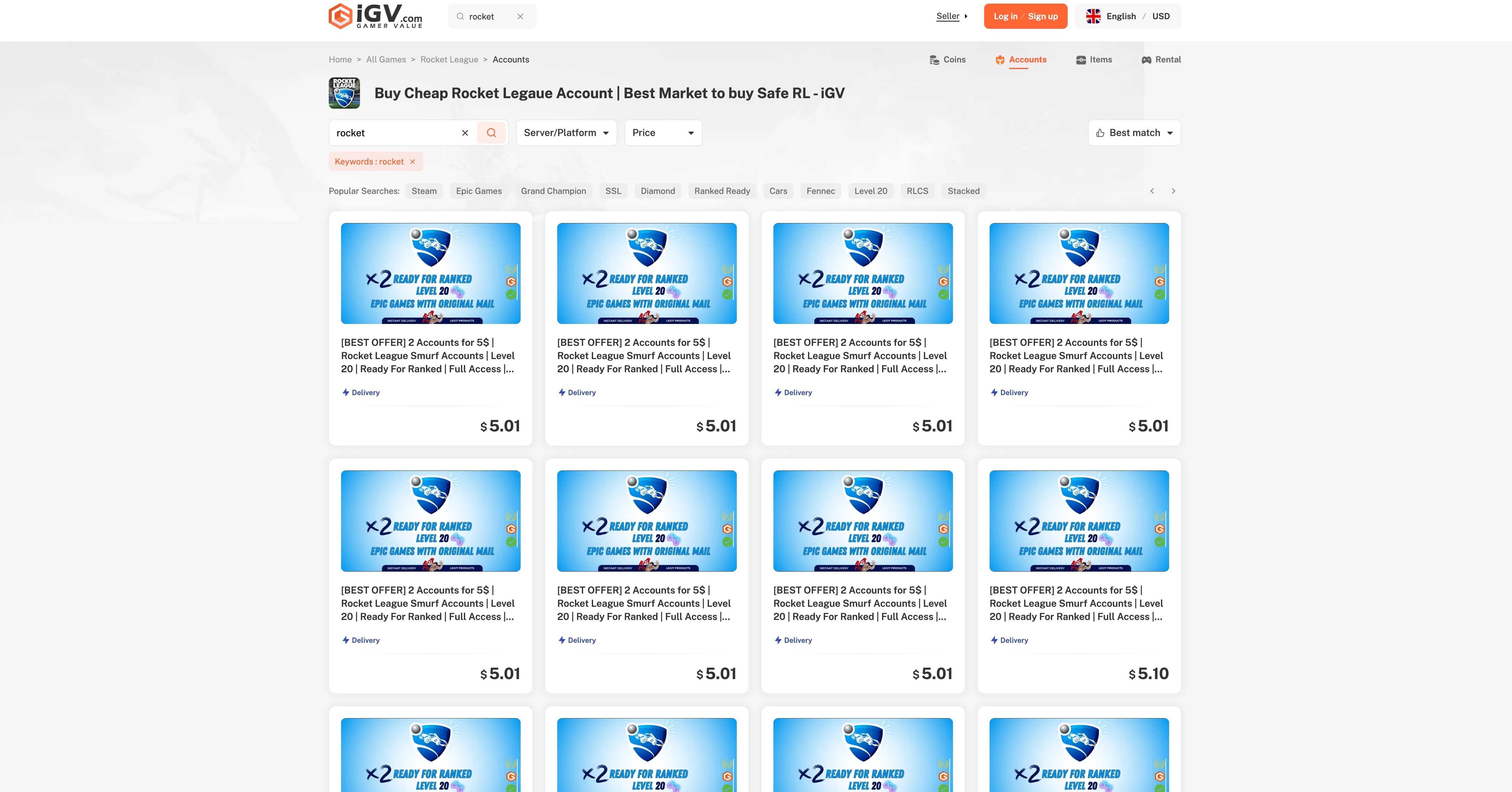Open the Best match sort dropdown
Viewport: 1512px width, 792px height.
click(x=1134, y=133)
